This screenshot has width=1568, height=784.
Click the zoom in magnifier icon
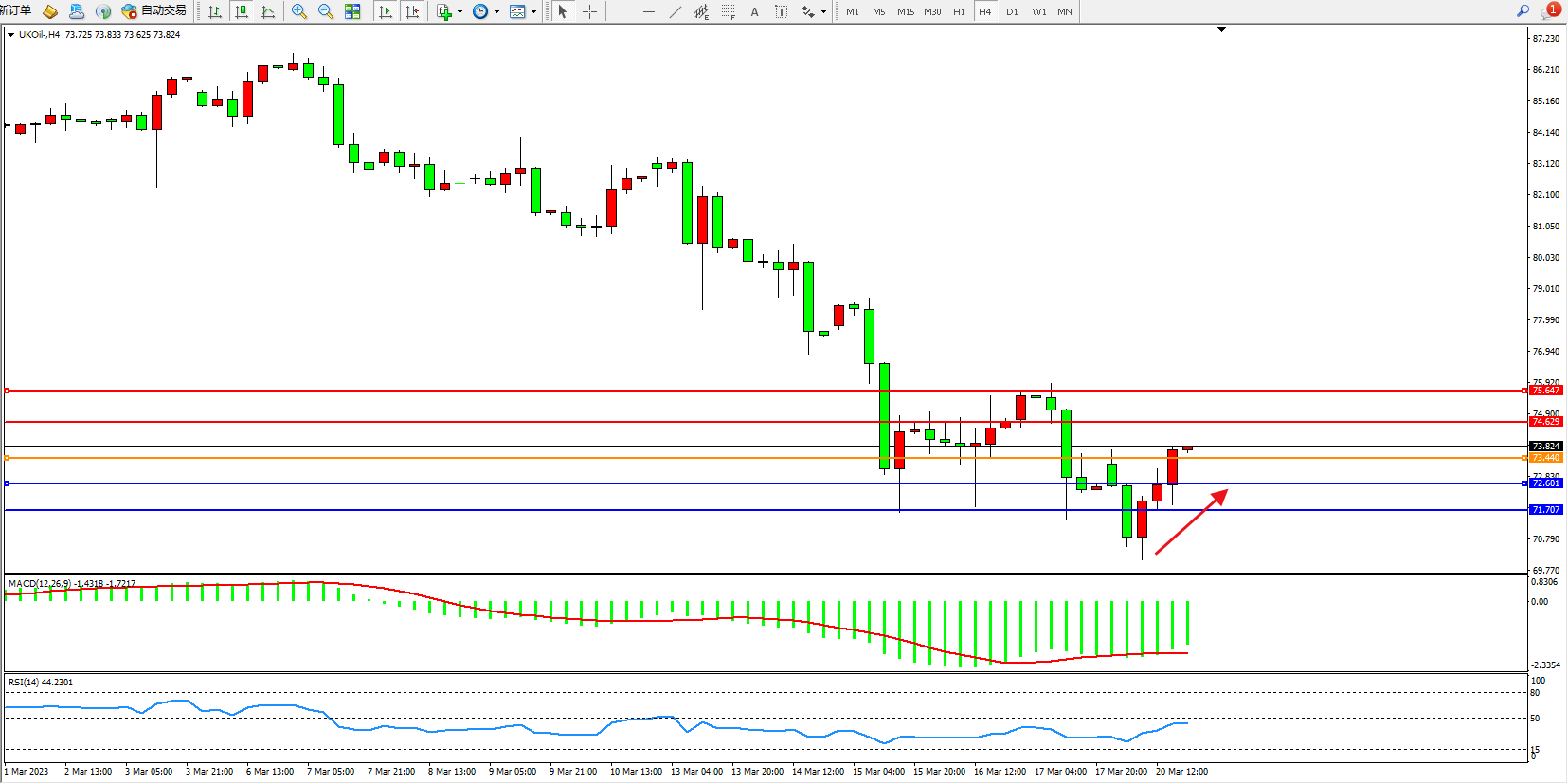point(299,11)
